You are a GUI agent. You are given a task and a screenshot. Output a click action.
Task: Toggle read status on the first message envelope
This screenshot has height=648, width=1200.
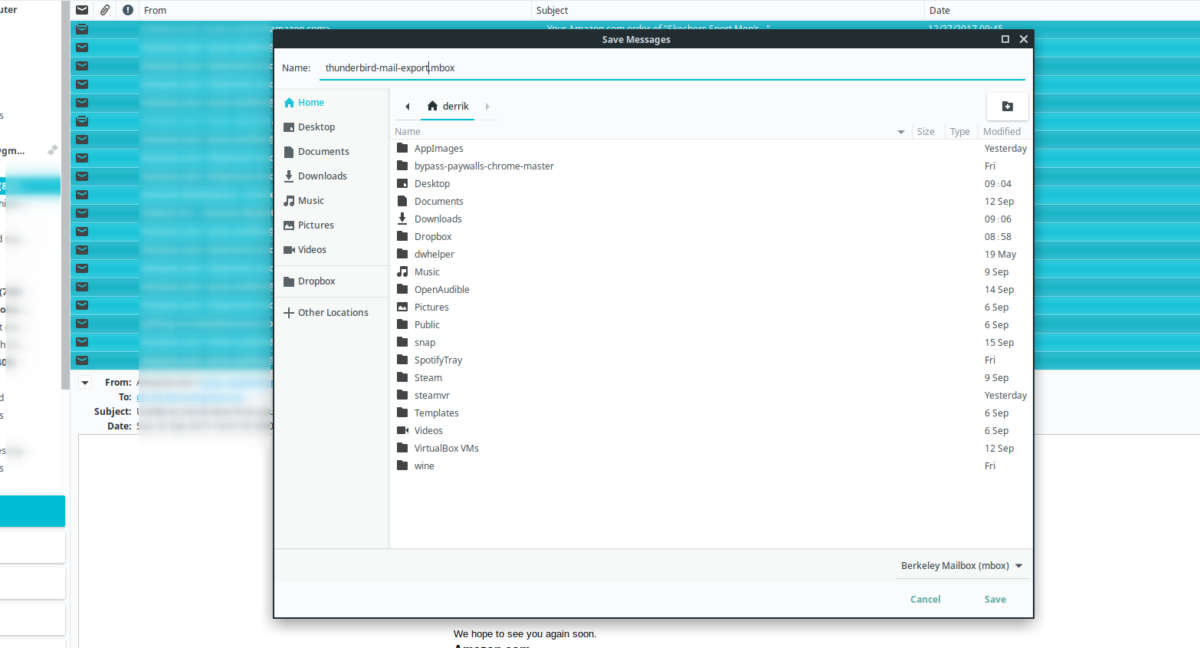[x=82, y=29]
